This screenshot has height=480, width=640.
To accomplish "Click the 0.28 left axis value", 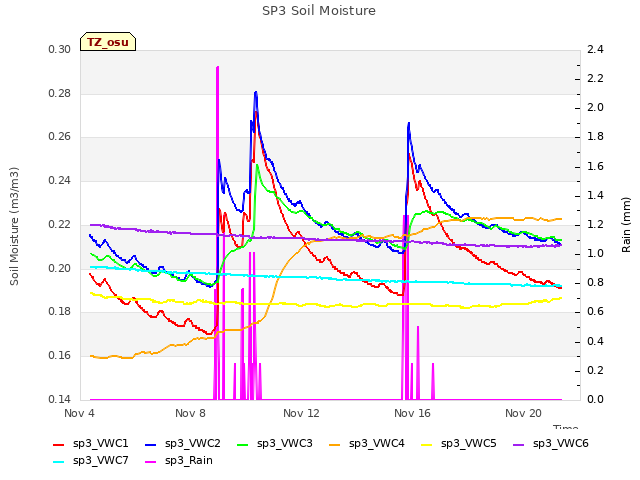I will click(60, 93).
